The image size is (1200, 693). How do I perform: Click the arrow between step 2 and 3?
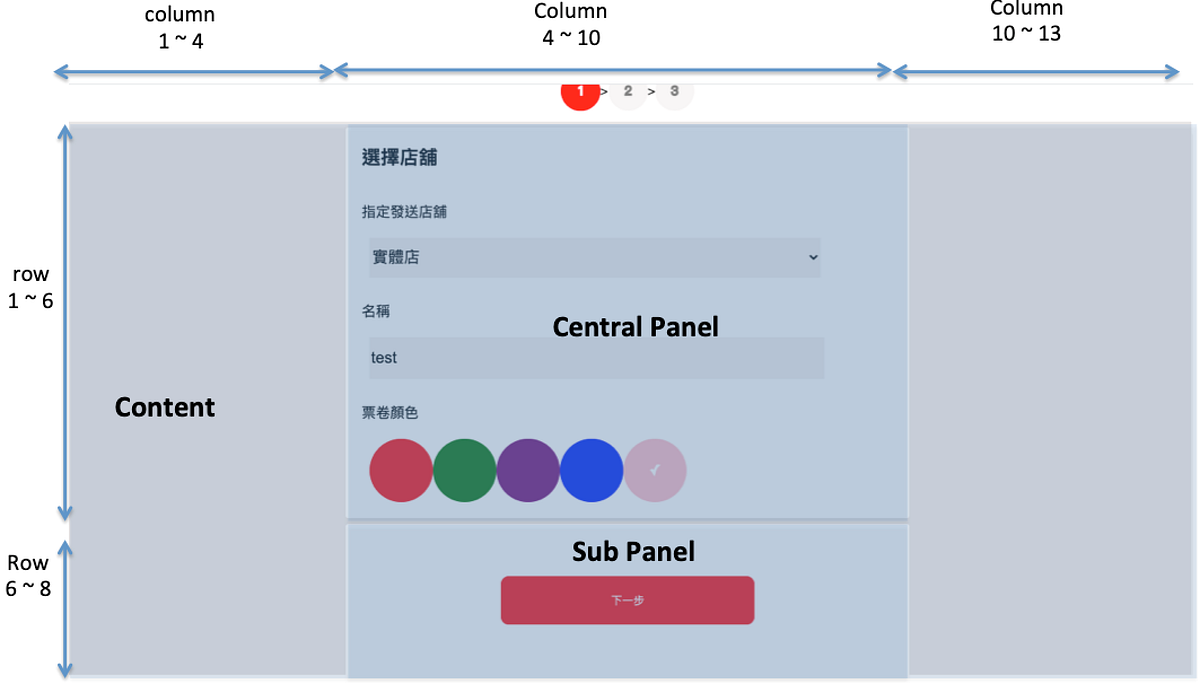tap(651, 91)
